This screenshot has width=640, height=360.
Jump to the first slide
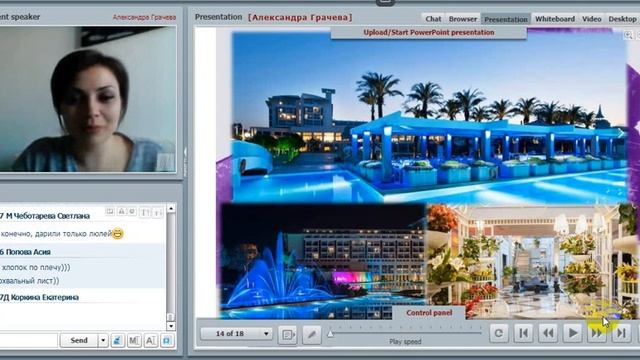pos(523,333)
